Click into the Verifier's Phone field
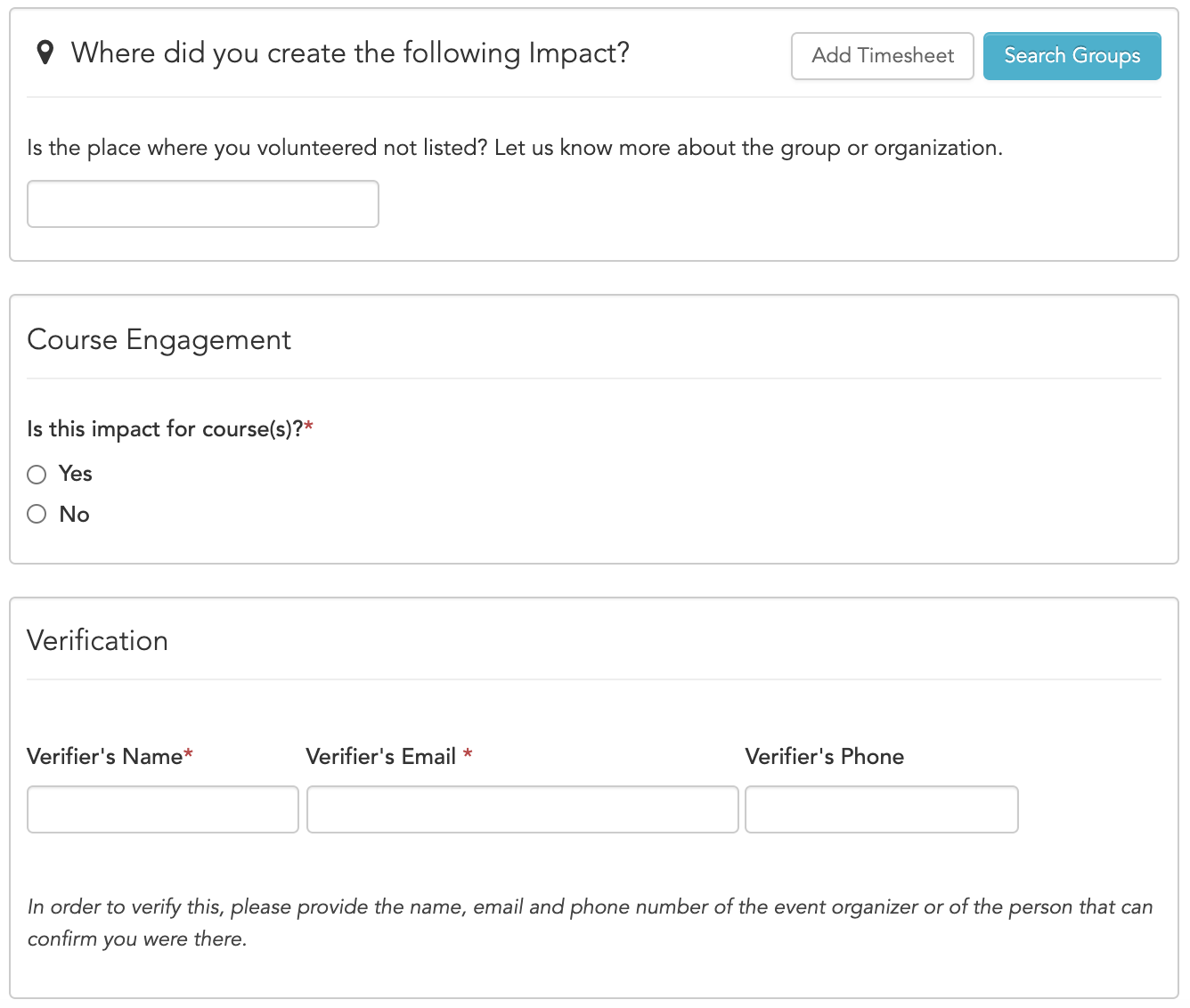 coord(882,809)
